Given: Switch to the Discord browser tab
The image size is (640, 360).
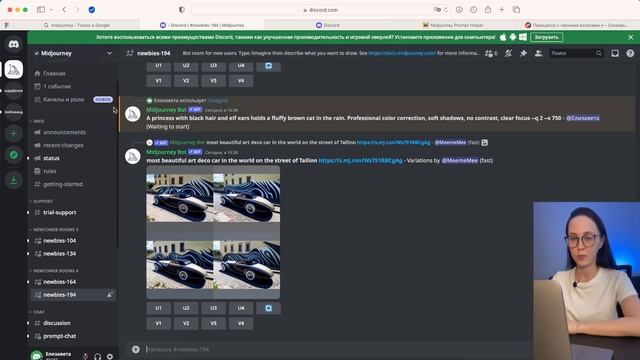Looking at the screenshot, I should (x=328, y=25).
